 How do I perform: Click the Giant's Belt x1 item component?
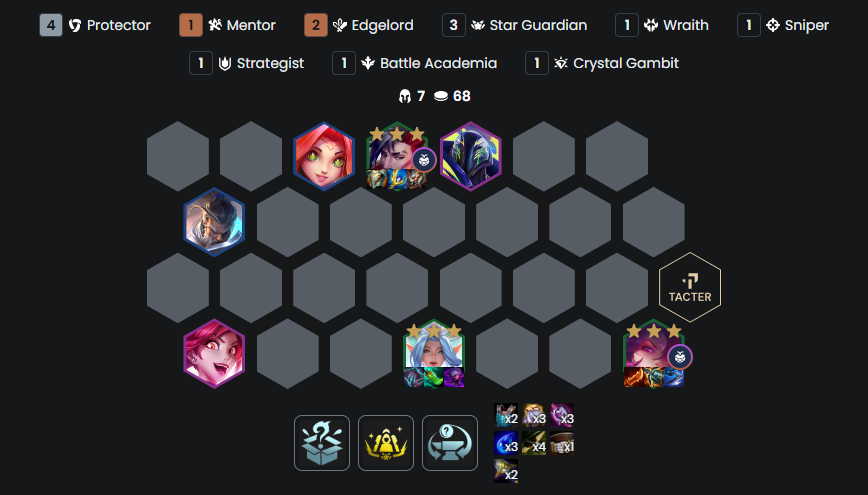coord(562,444)
